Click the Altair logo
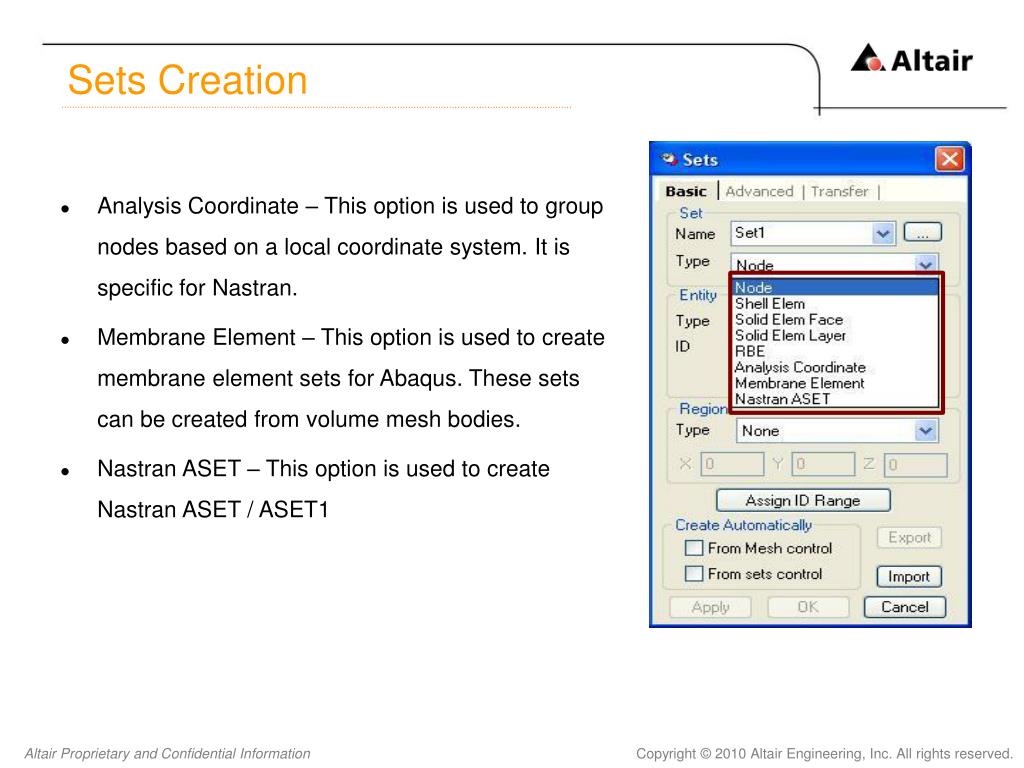Screen dimensions: 1024x768 point(912,59)
